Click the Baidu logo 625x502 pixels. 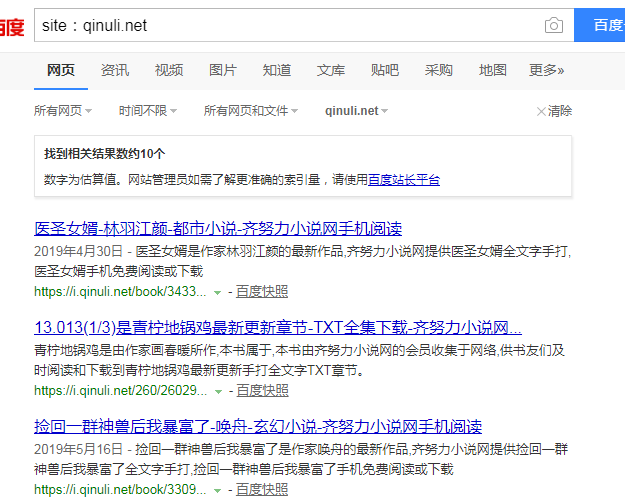12,27
